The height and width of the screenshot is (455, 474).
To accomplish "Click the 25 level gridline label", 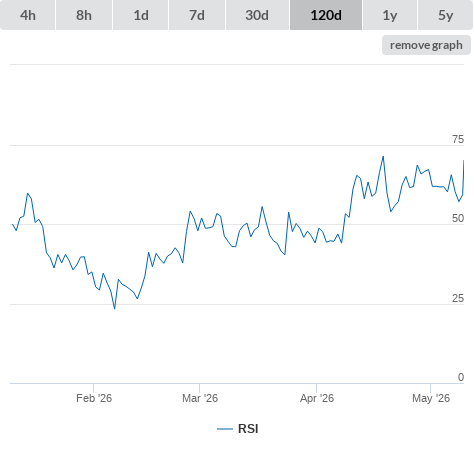I will click(458, 298).
